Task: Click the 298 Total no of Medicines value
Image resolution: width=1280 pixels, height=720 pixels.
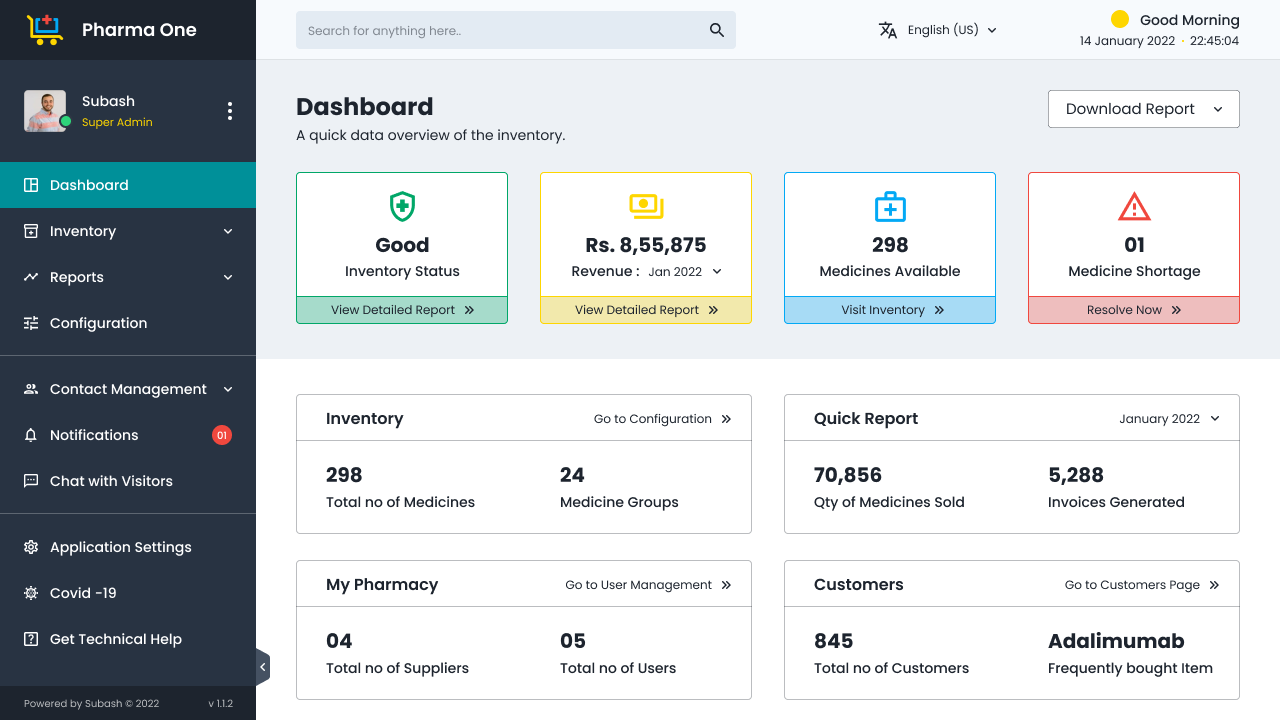Action: coord(344,475)
